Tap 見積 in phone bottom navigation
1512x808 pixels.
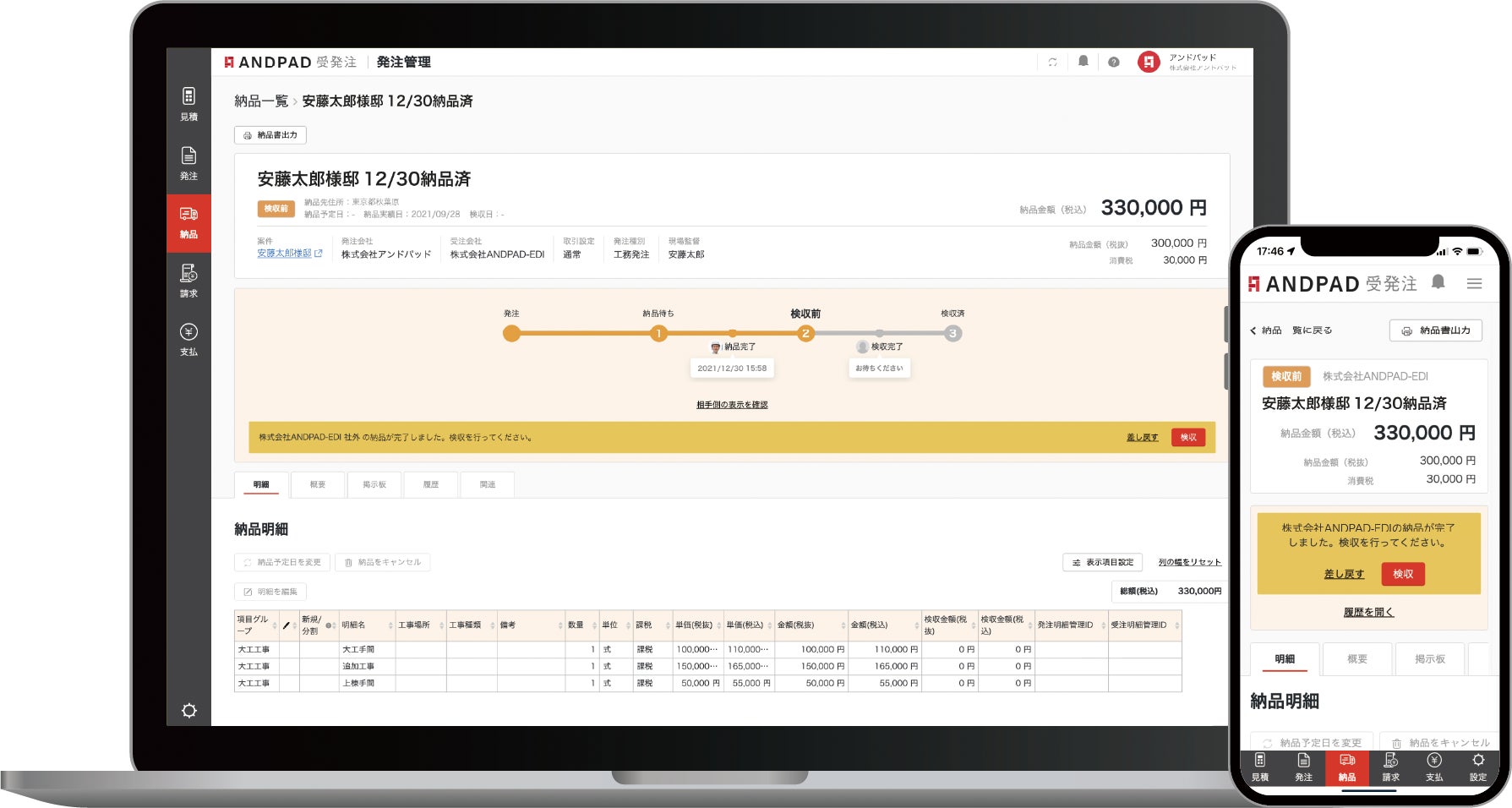[1260, 767]
